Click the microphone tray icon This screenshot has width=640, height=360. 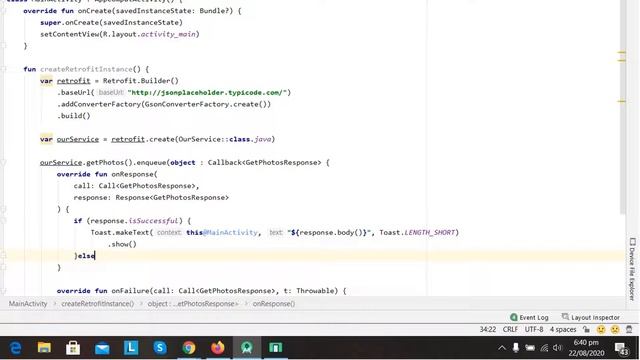click(516, 348)
